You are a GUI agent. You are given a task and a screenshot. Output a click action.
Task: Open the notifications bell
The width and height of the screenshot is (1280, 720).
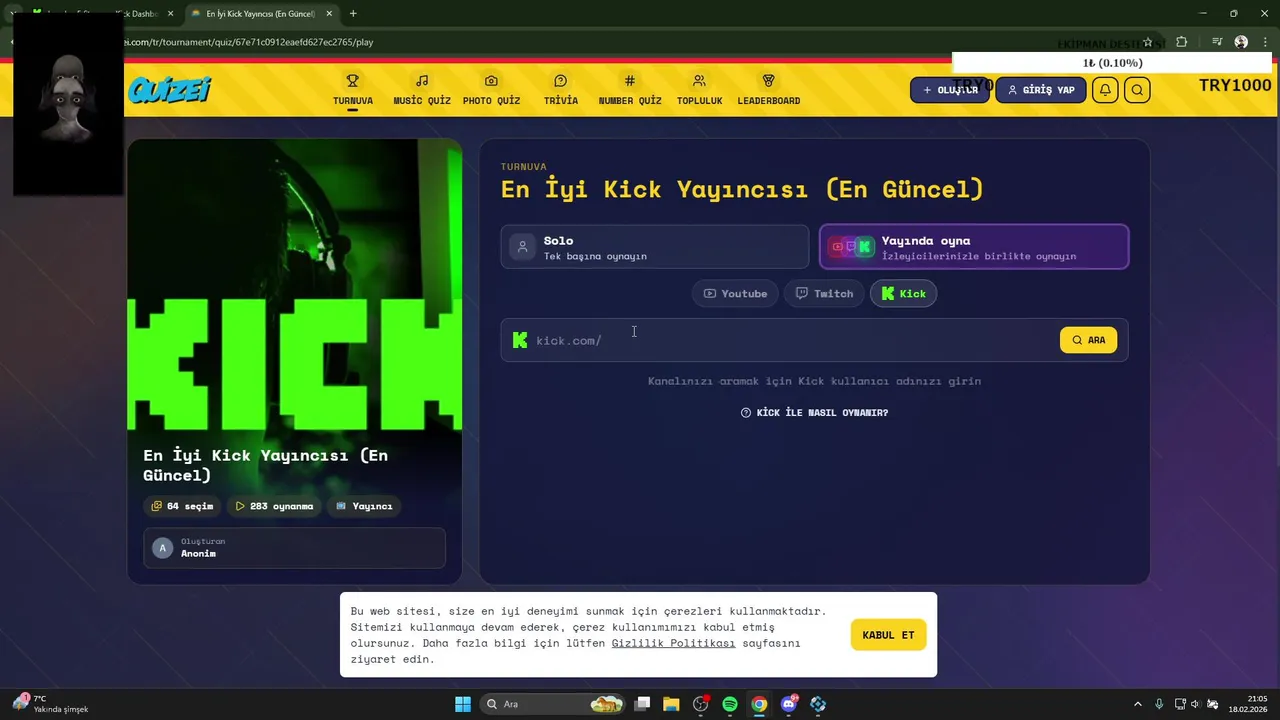point(1105,90)
